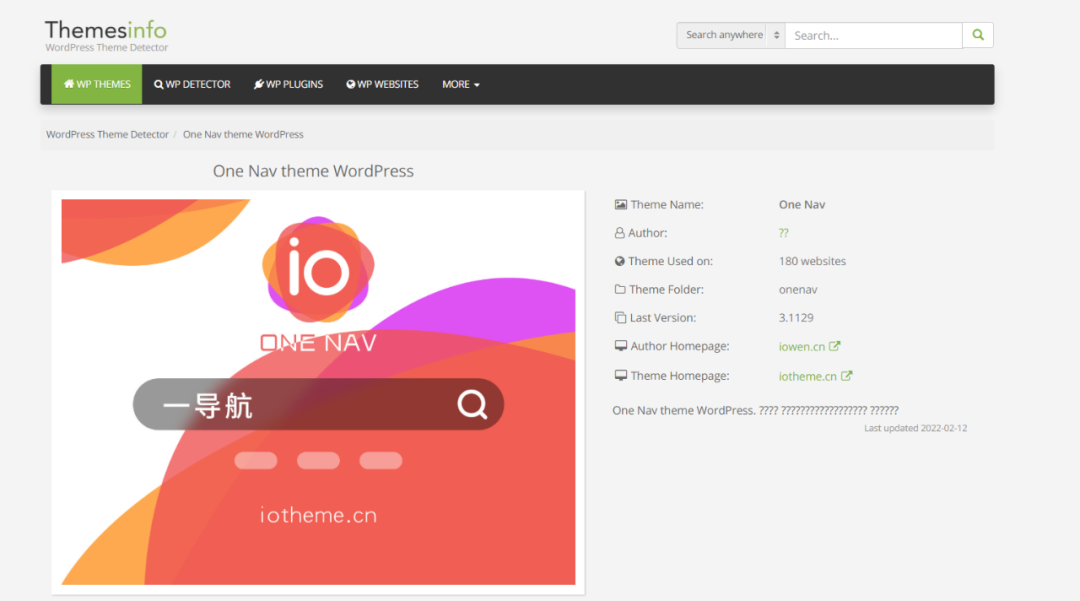1080x601 pixels.
Task: Open the WP Detector menu item
Action: [192, 84]
